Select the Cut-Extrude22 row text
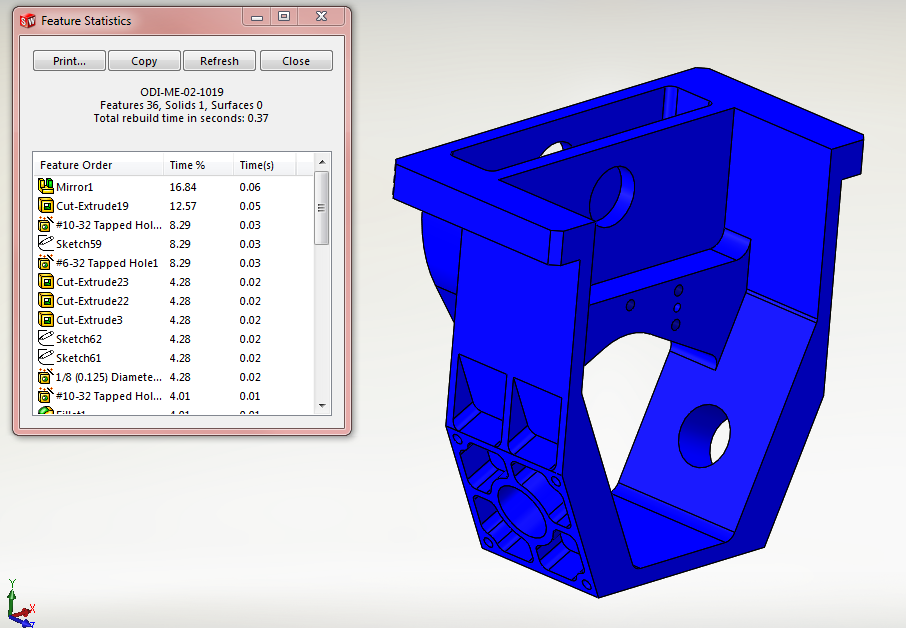906x628 pixels. [x=92, y=302]
